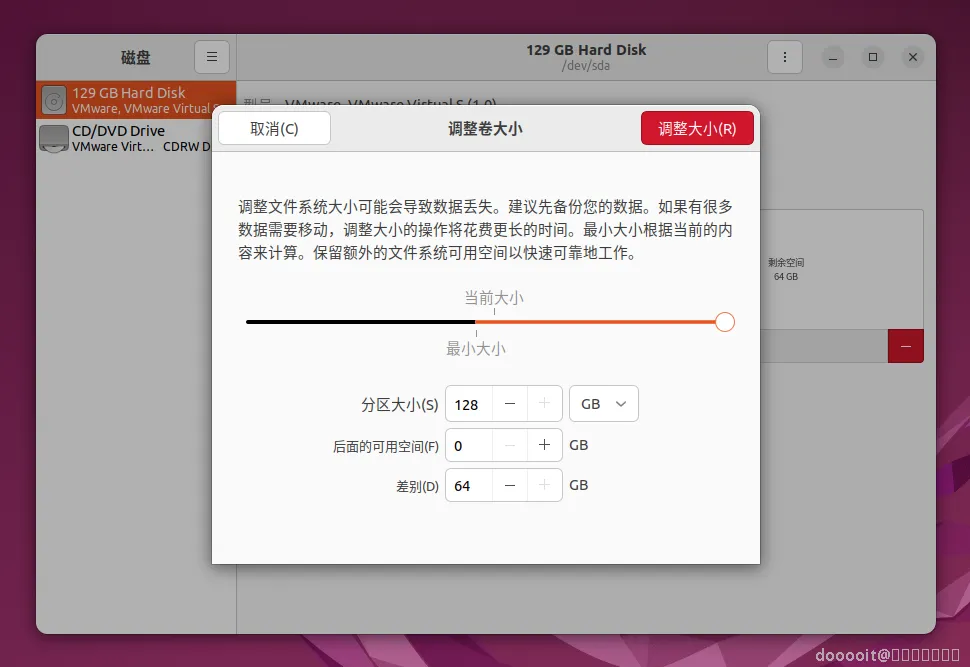Click the red delete partition minus icon

[x=905, y=345]
